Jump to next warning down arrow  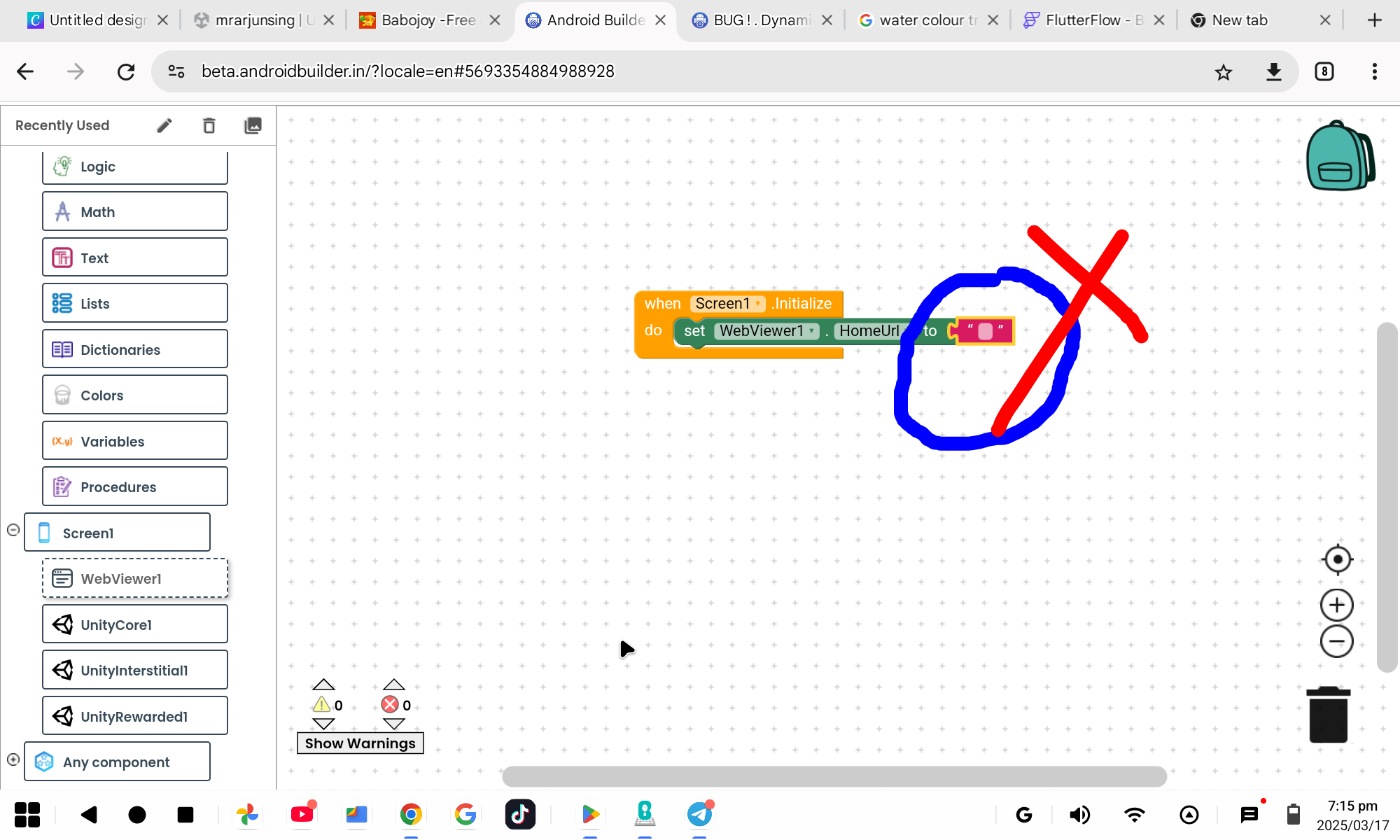tap(323, 724)
